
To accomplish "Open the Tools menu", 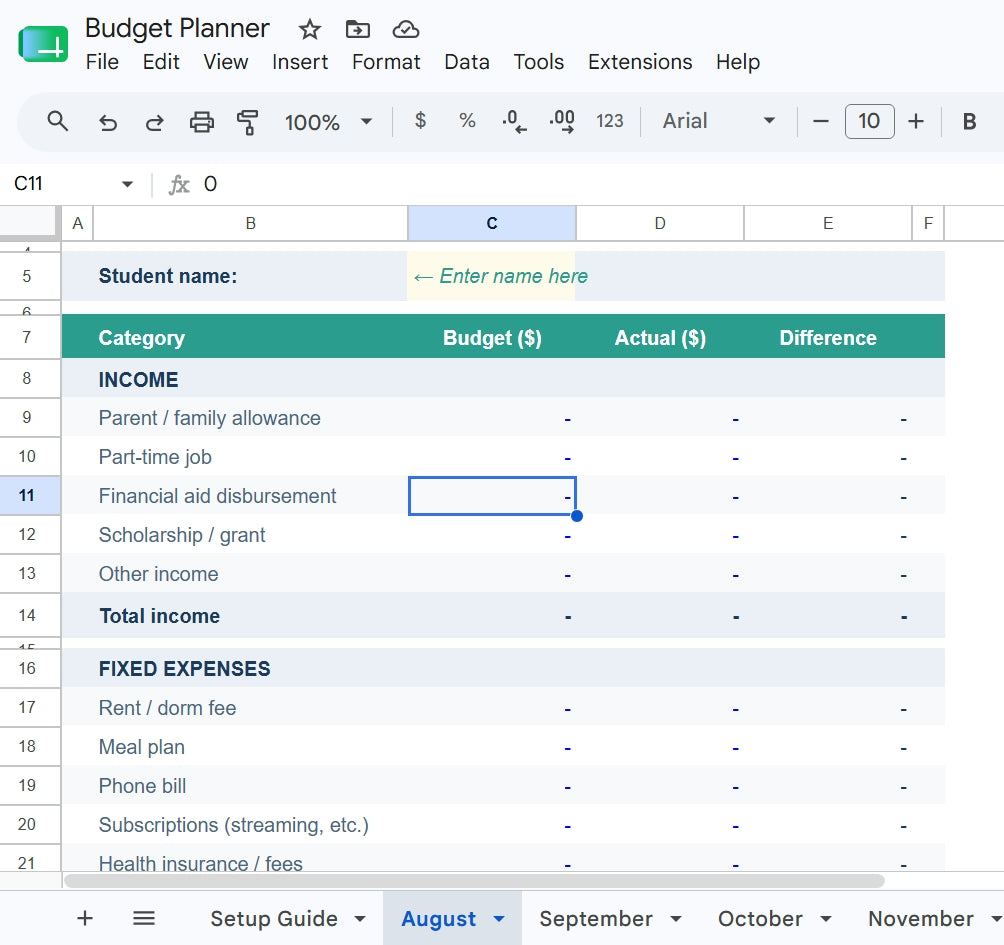I will coord(538,62).
